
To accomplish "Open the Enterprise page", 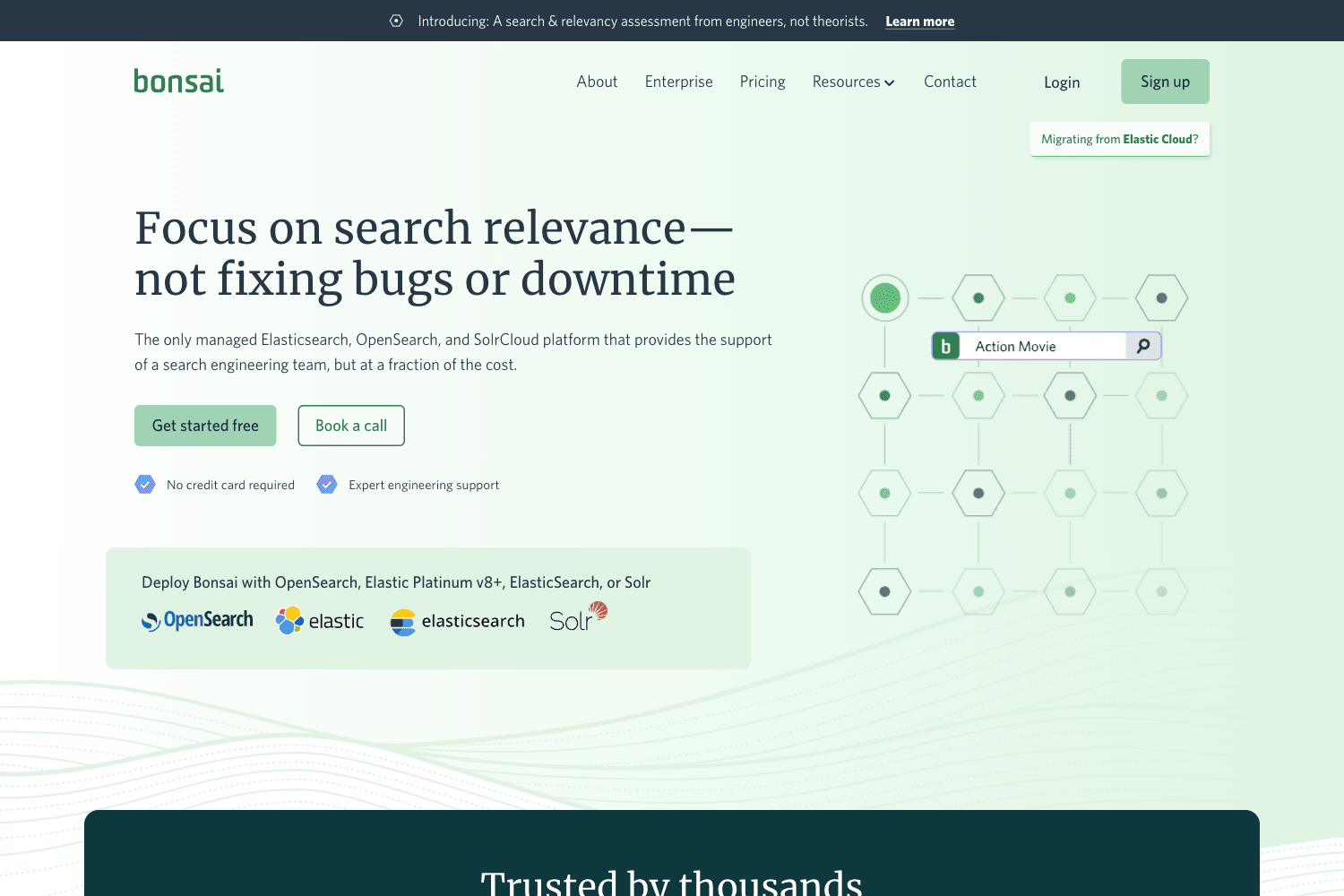I will (x=678, y=82).
